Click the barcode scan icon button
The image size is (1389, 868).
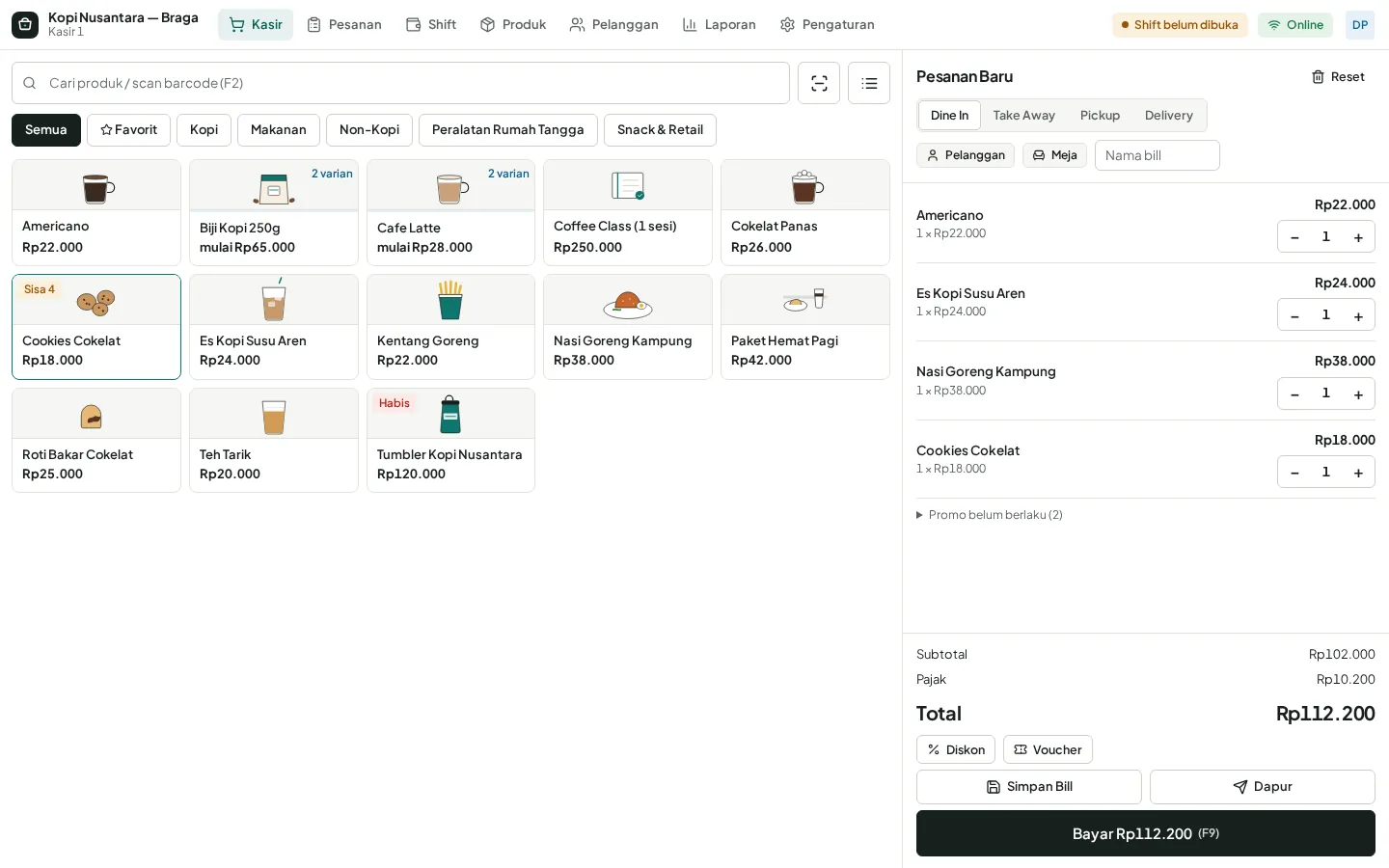tap(819, 83)
